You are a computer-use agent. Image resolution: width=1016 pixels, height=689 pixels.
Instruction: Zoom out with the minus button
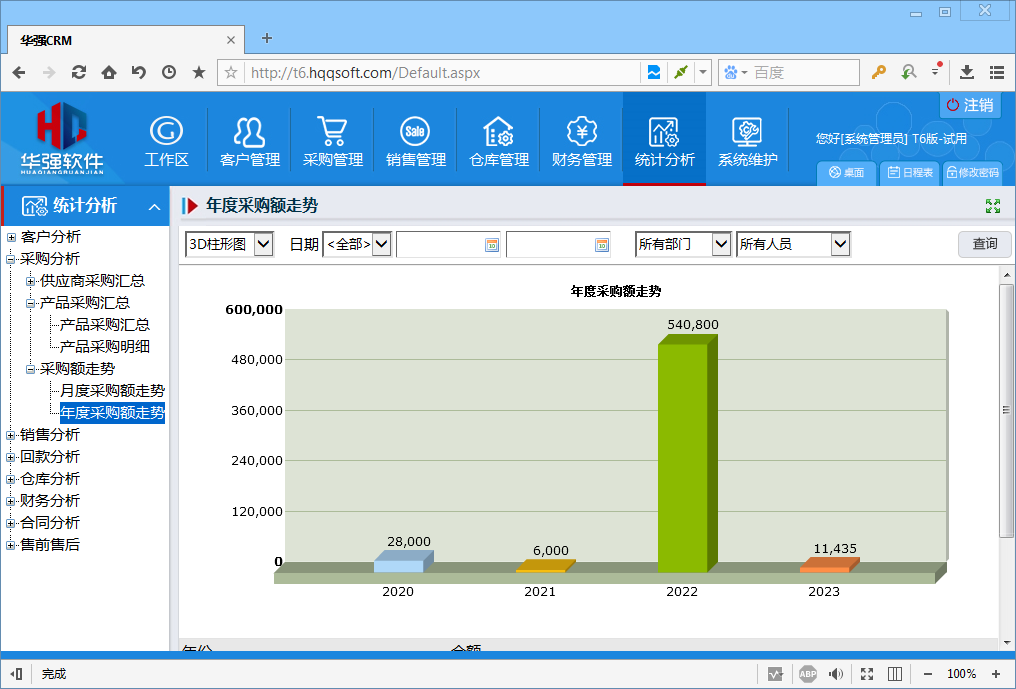tap(927, 674)
